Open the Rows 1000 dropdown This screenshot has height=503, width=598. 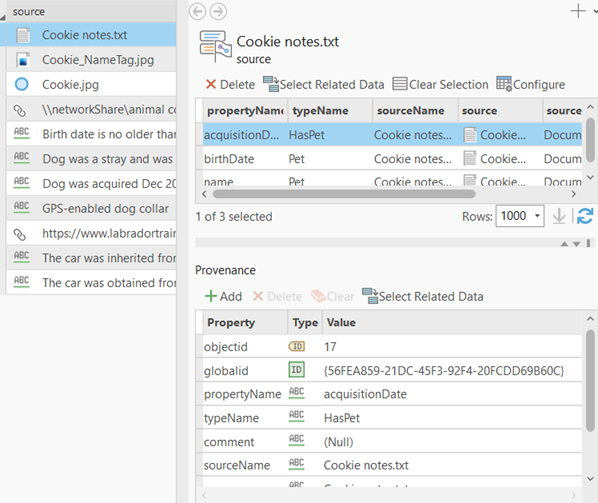(x=537, y=216)
